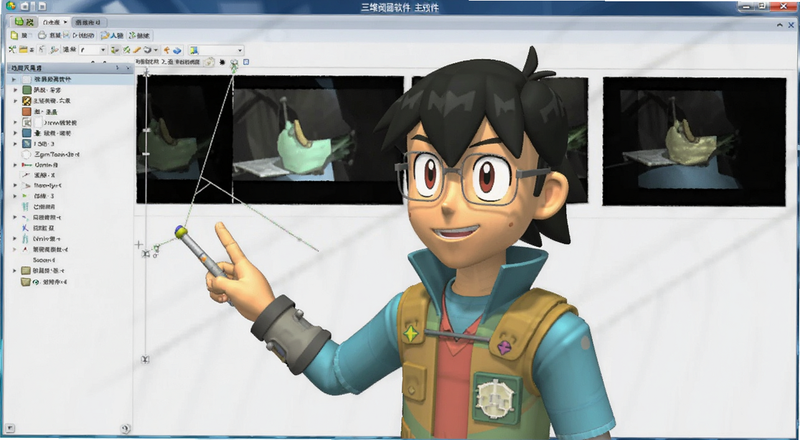This screenshot has width=800, height=440.
Task: Click the orange back arrow toolbar icon
Action: pyautogui.click(x=166, y=50)
